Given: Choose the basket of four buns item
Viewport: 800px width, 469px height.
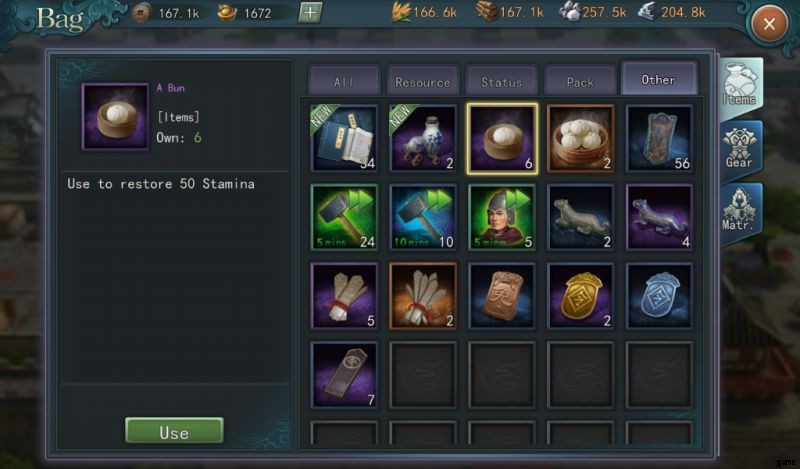Looking at the screenshot, I should [580, 138].
